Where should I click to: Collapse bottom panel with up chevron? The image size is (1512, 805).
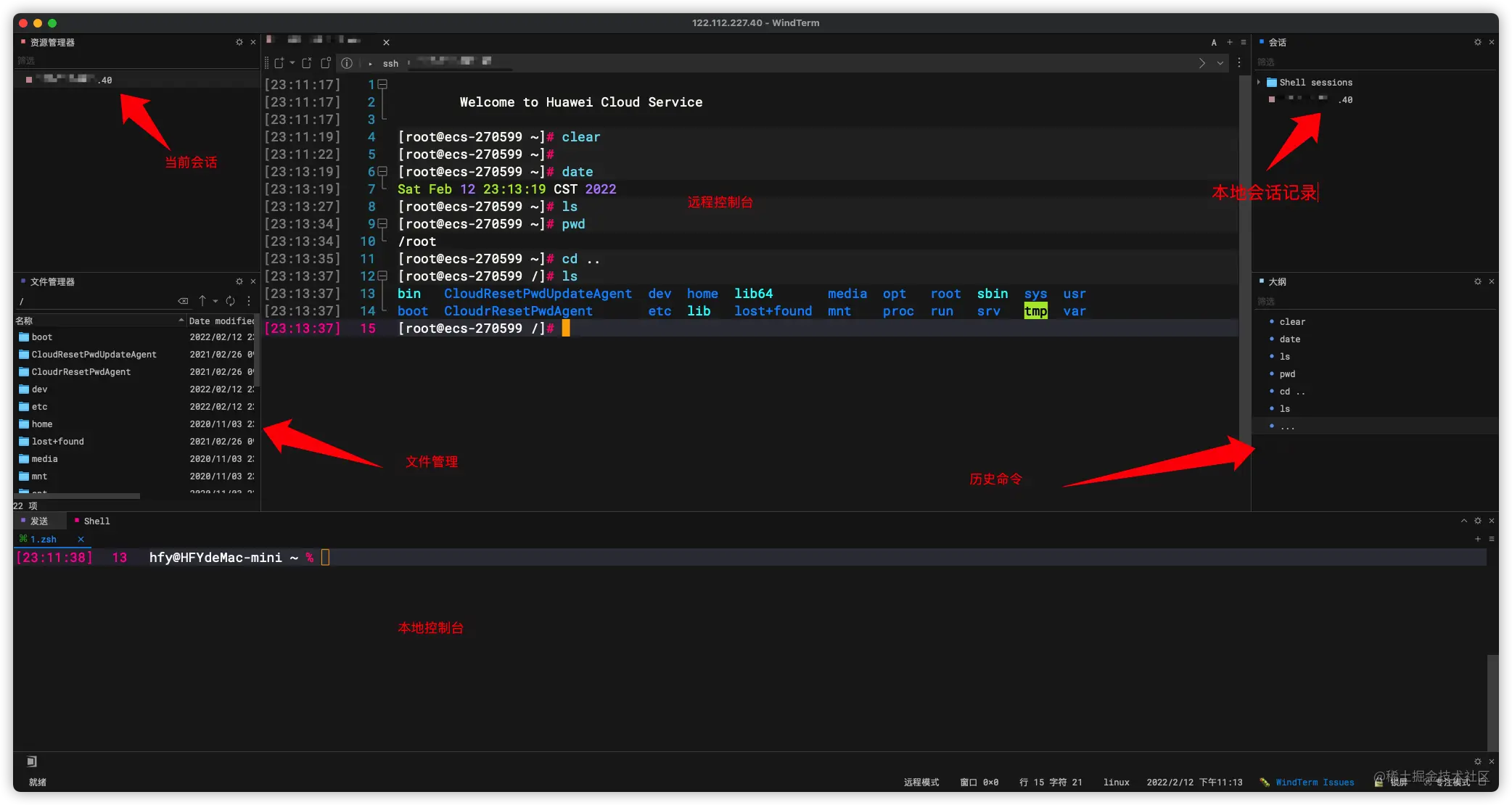(x=1464, y=521)
